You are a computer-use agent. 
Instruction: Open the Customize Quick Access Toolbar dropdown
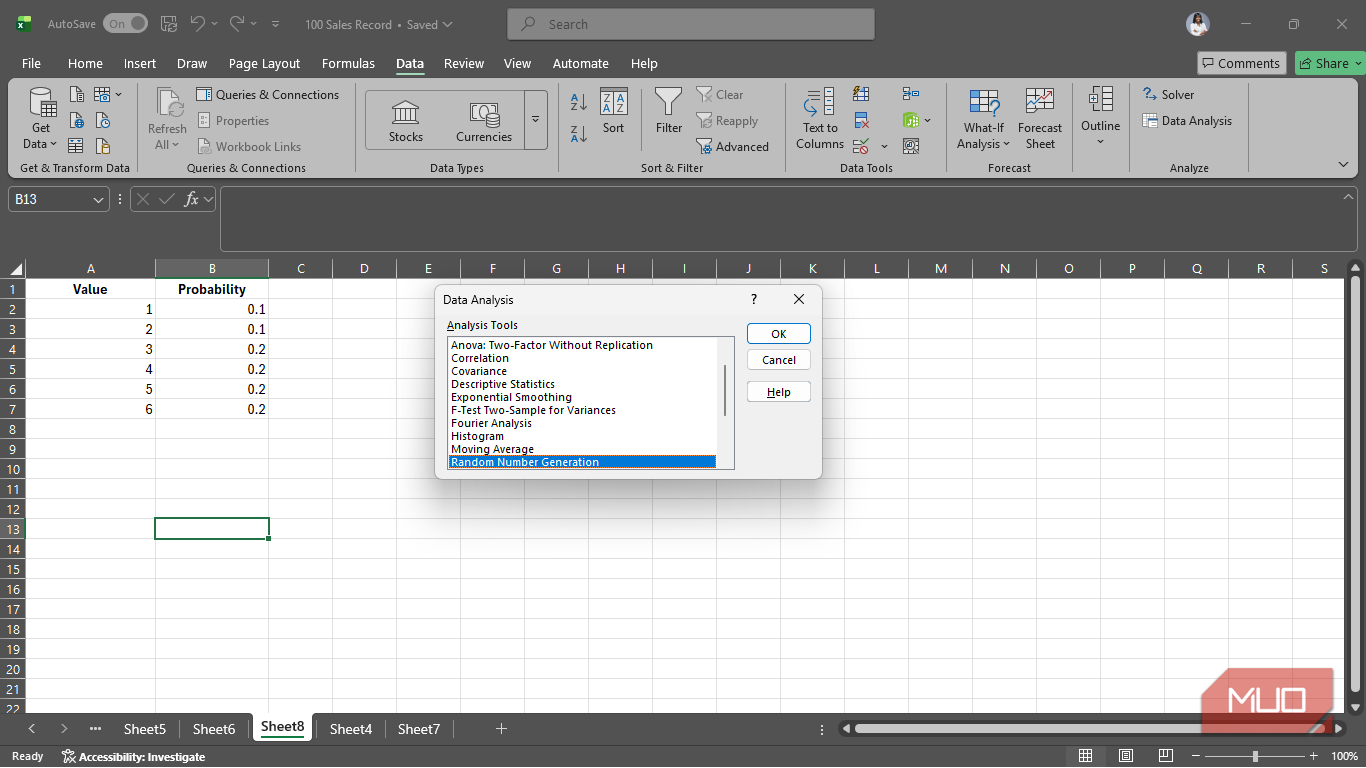point(276,24)
